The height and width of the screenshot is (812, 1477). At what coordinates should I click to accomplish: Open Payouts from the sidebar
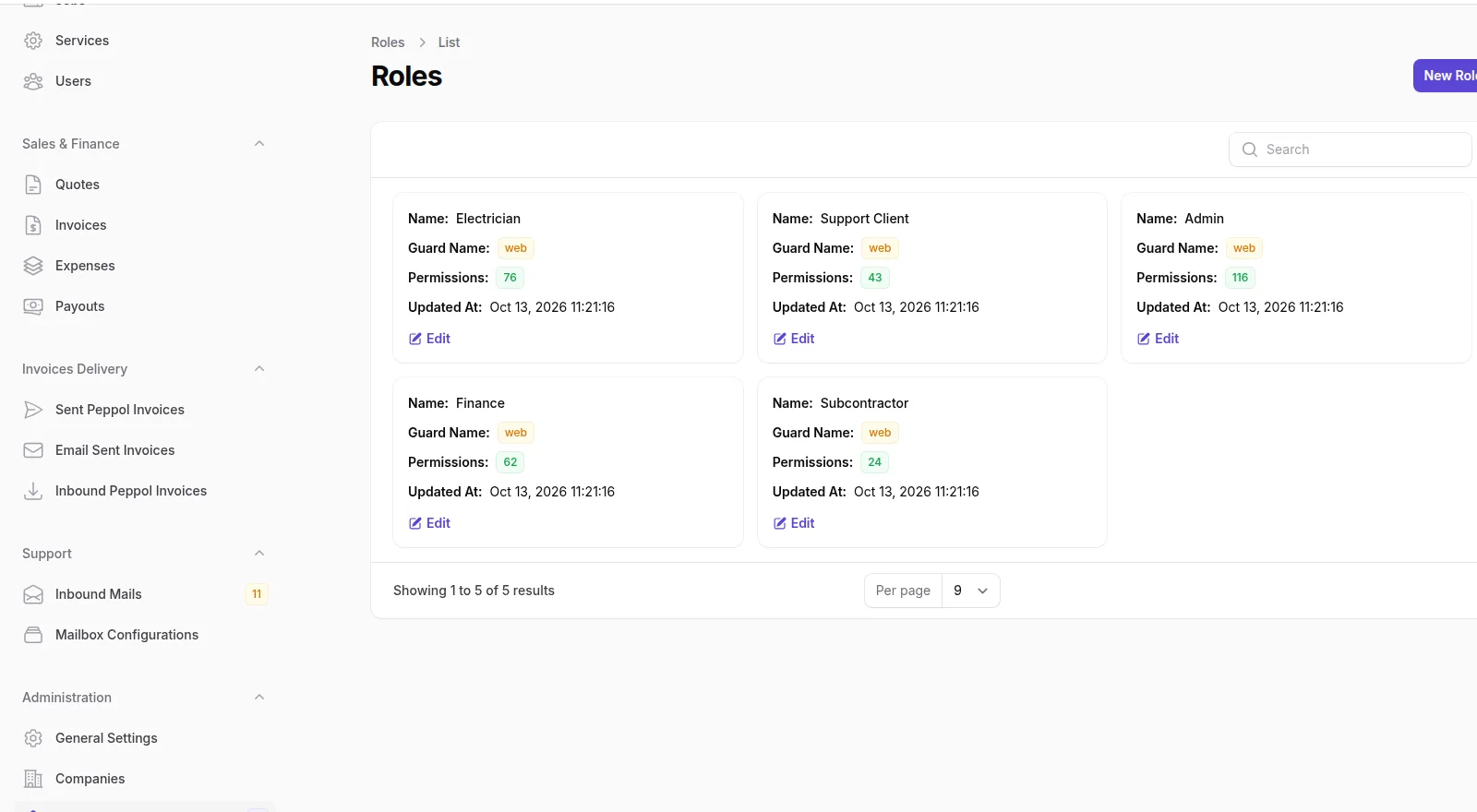[144, 306]
